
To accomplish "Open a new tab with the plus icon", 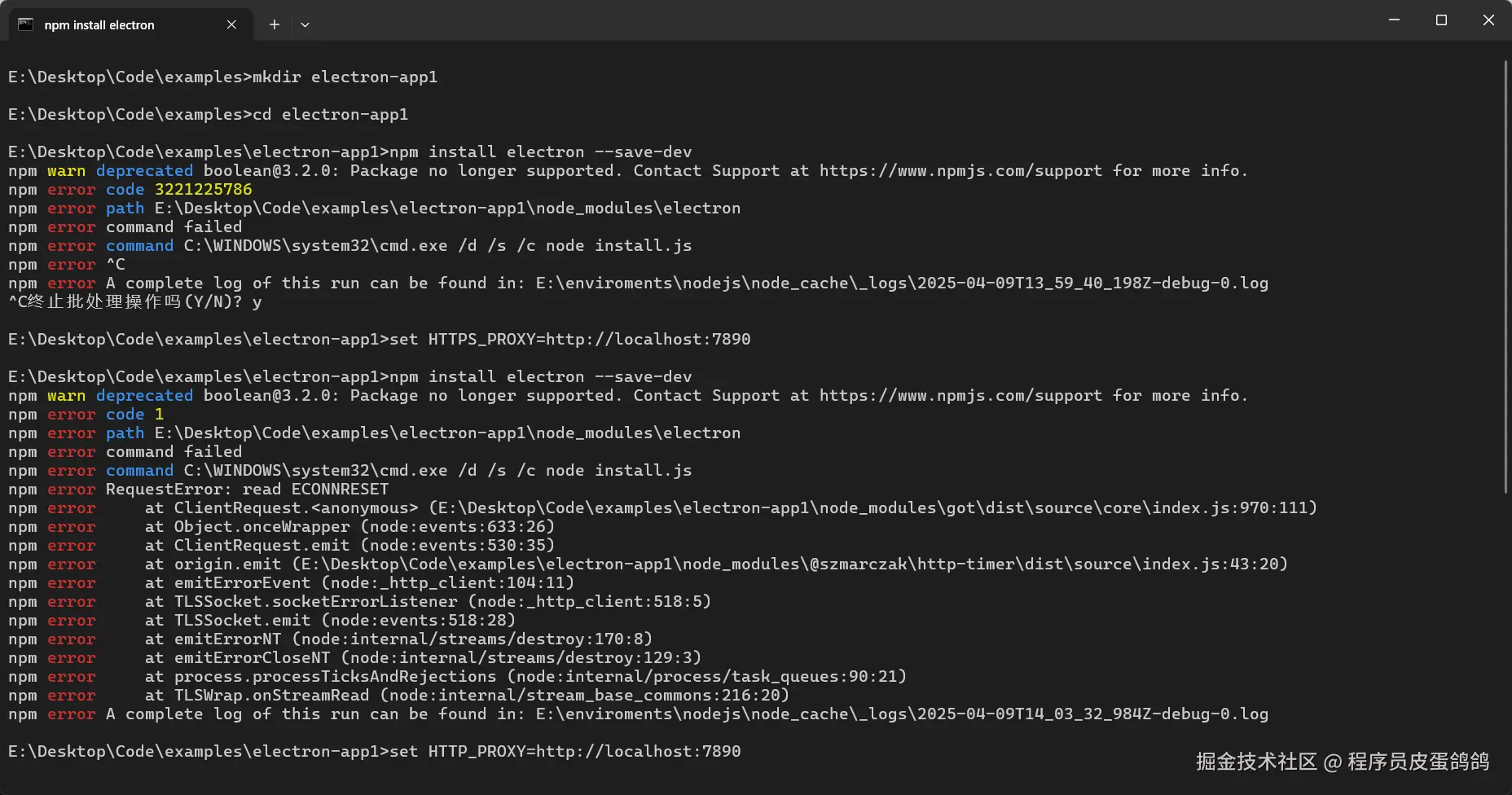I will [275, 24].
